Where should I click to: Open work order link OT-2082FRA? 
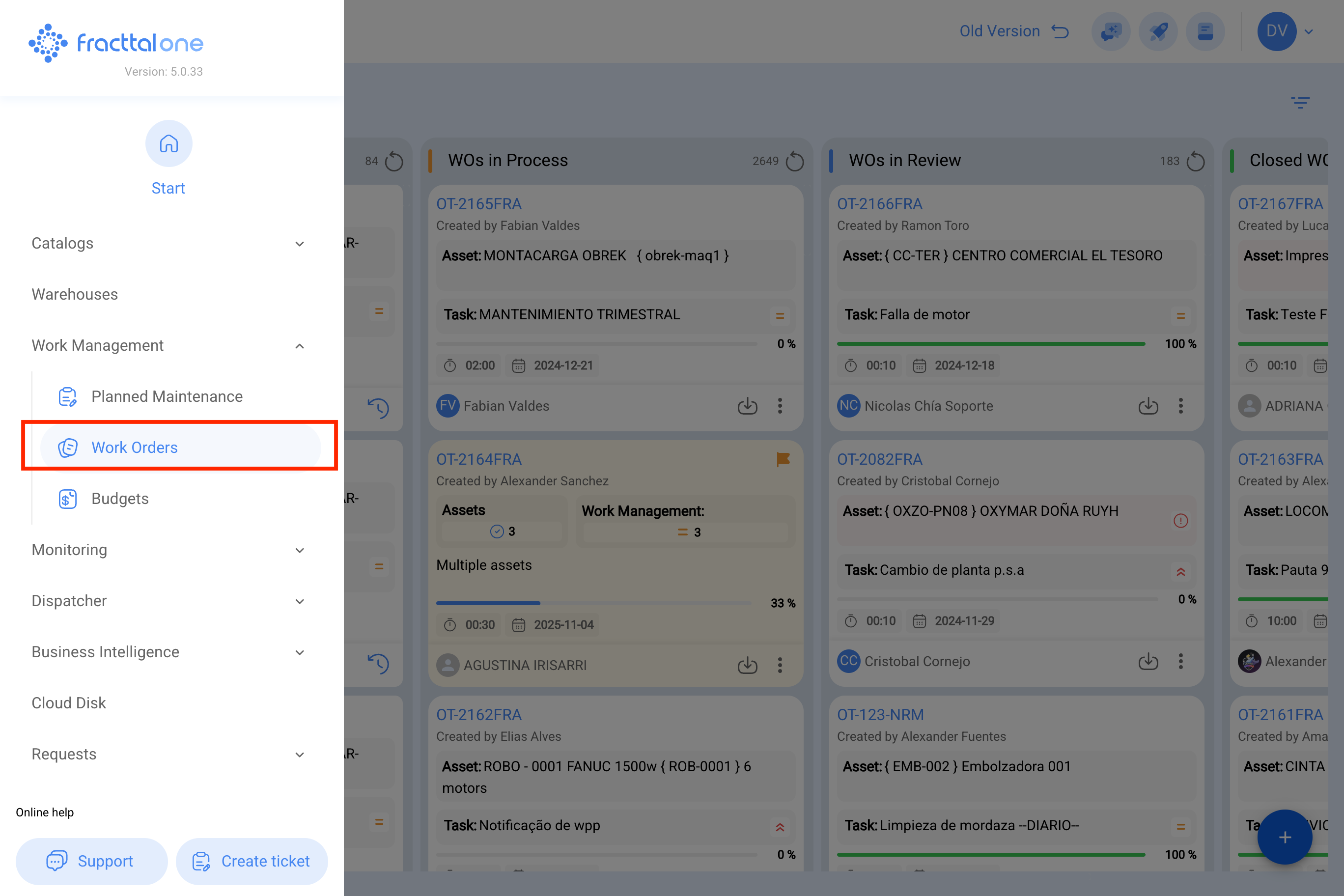click(x=880, y=459)
